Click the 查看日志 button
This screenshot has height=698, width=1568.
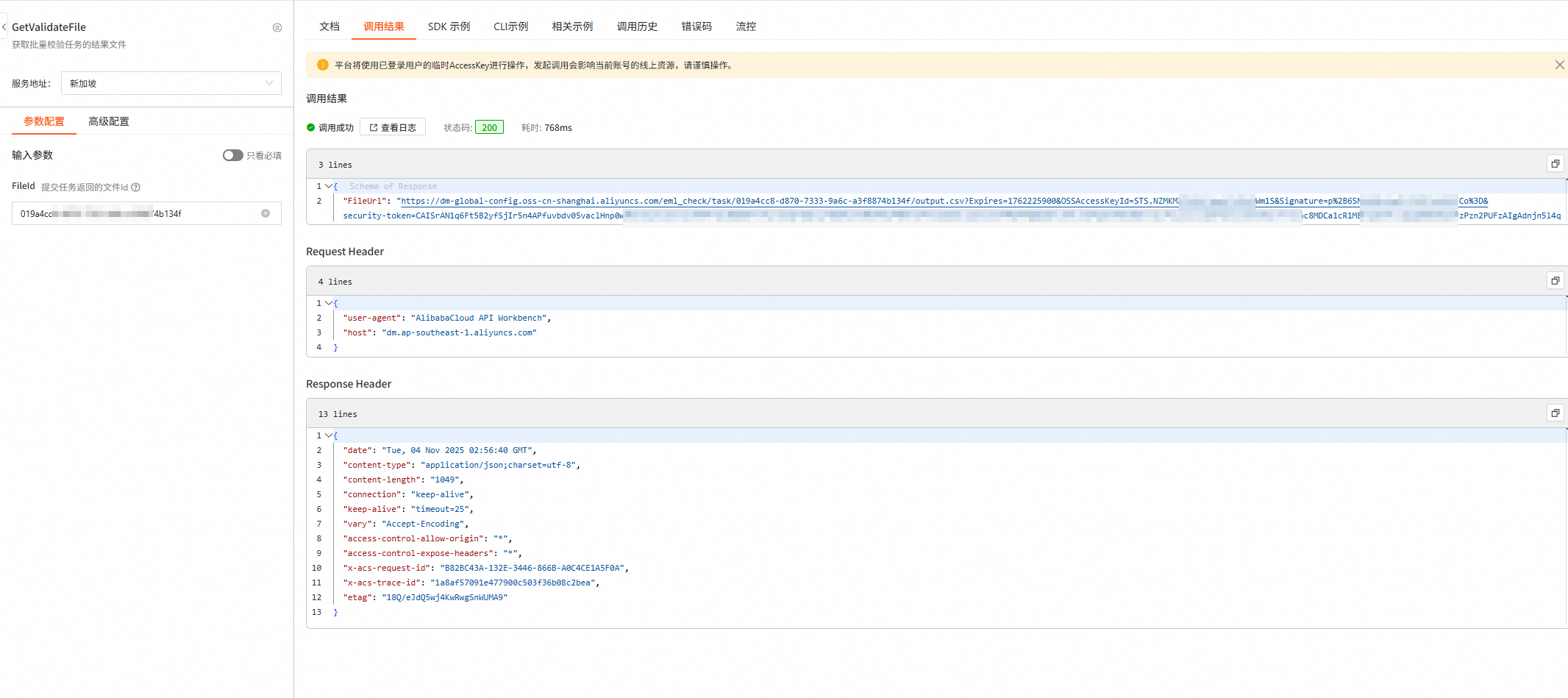pyautogui.click(x=393, y=127)
